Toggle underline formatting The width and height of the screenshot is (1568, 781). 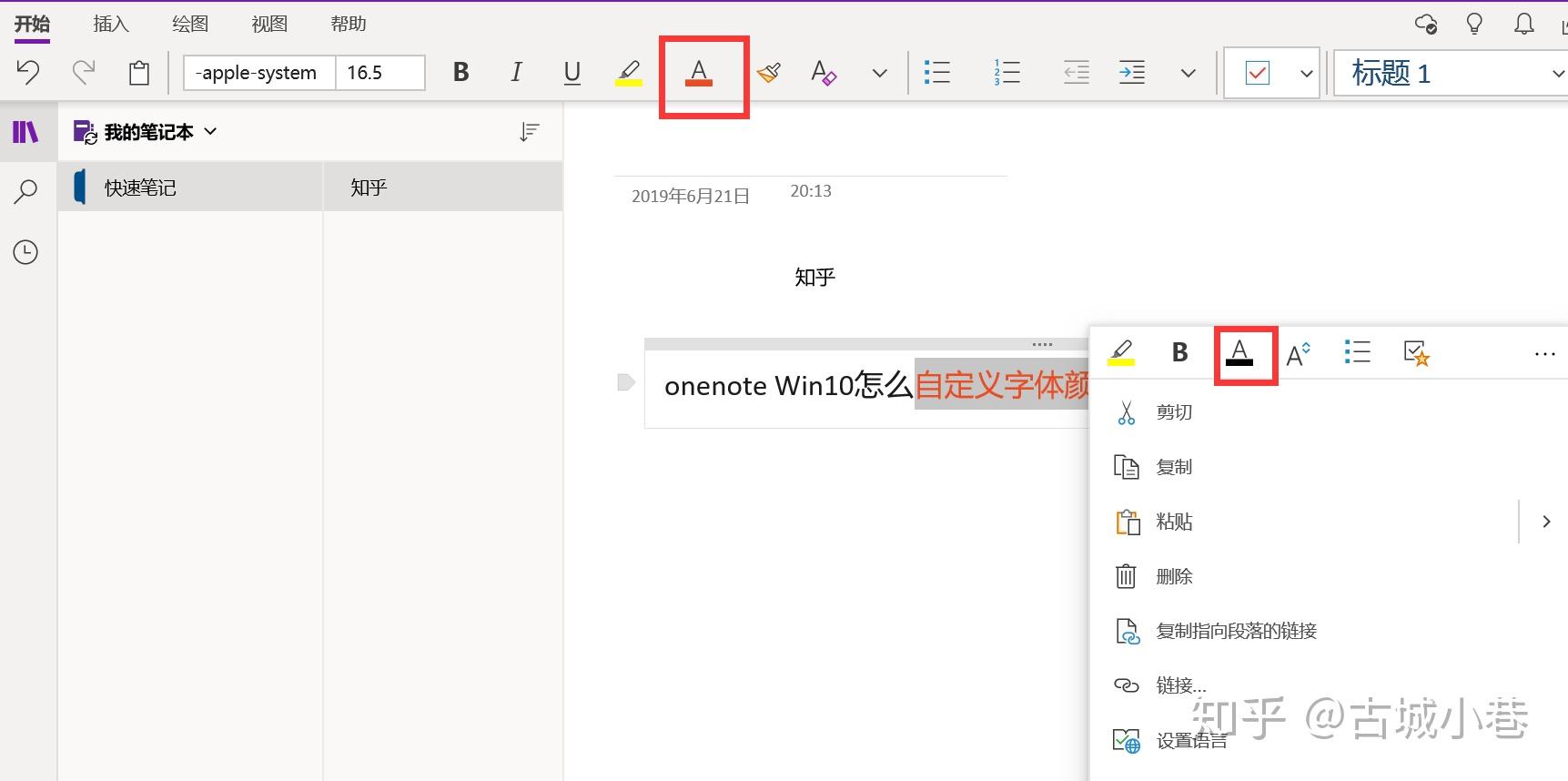coord(572,73)
